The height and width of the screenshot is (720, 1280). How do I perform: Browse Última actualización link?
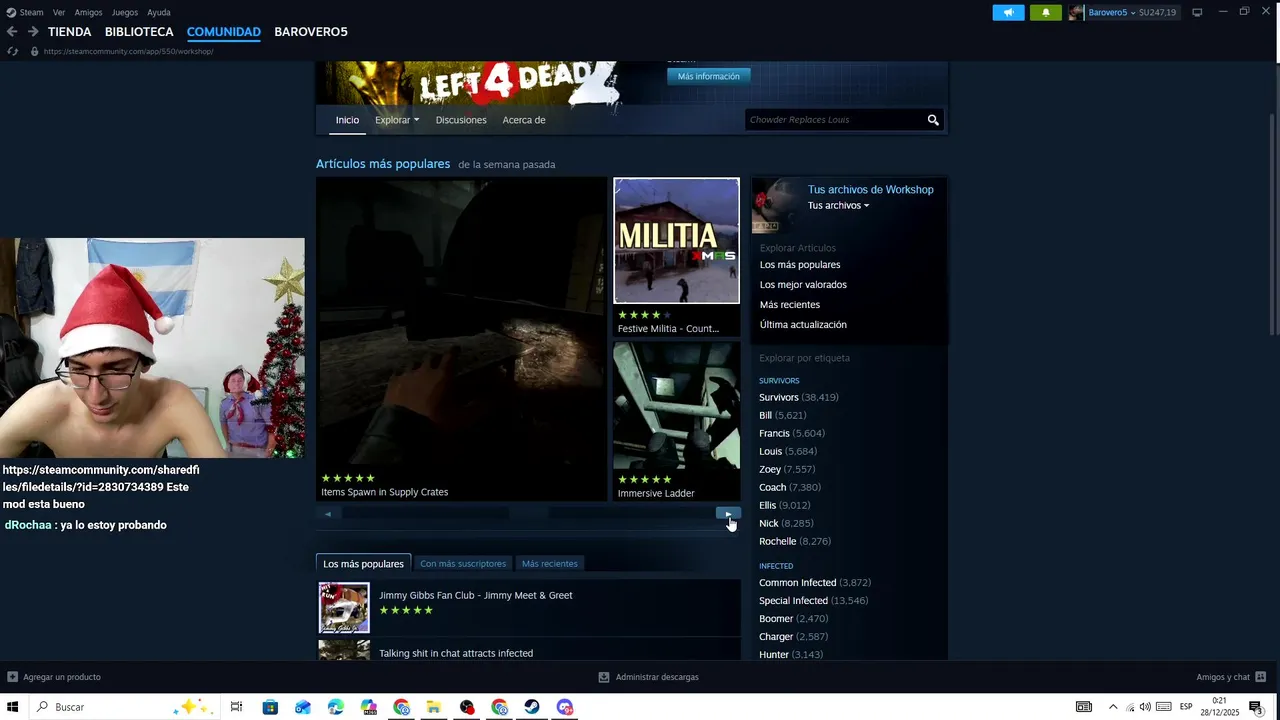[803, 325]
